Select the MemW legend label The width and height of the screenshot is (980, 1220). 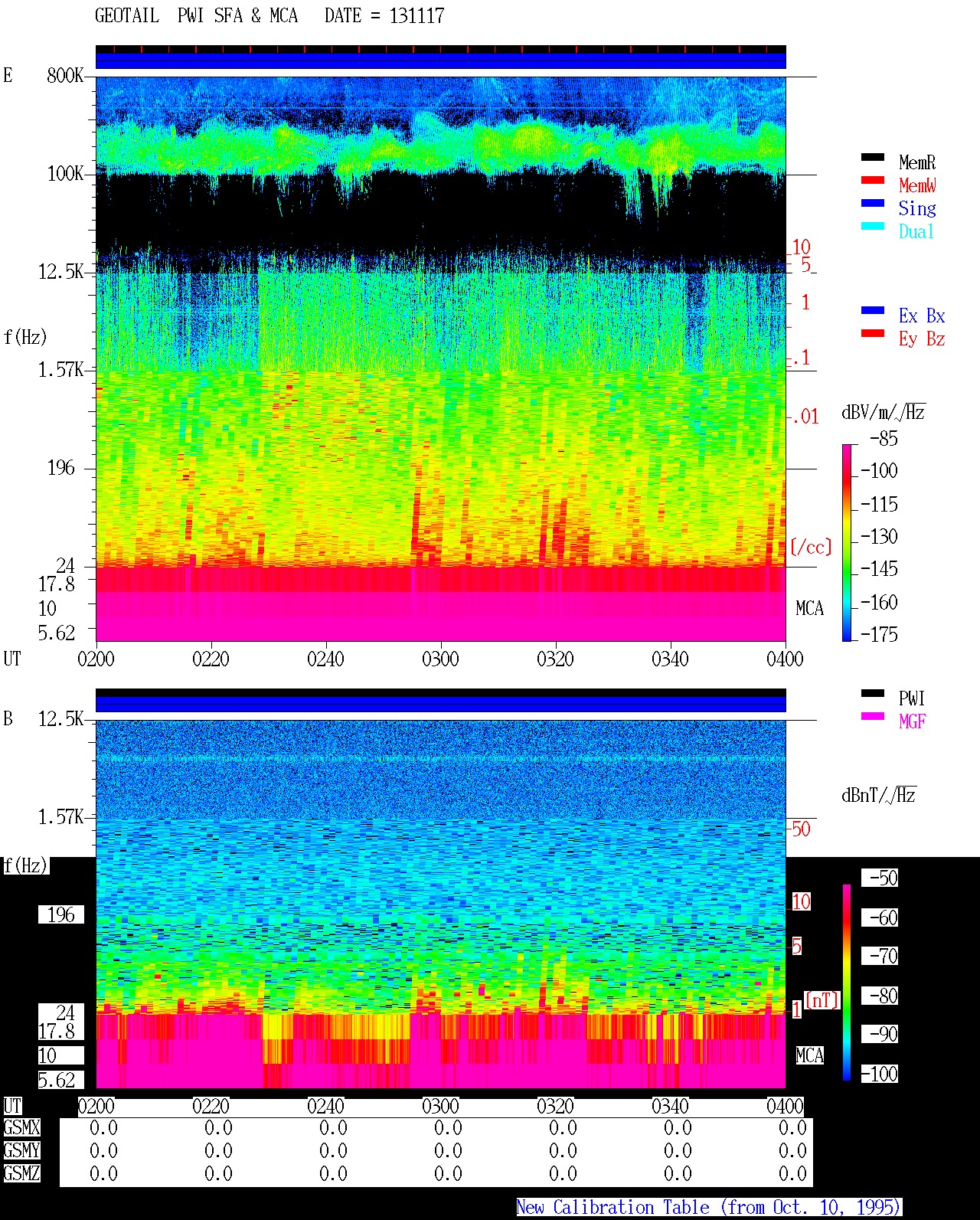coord(917,185)
